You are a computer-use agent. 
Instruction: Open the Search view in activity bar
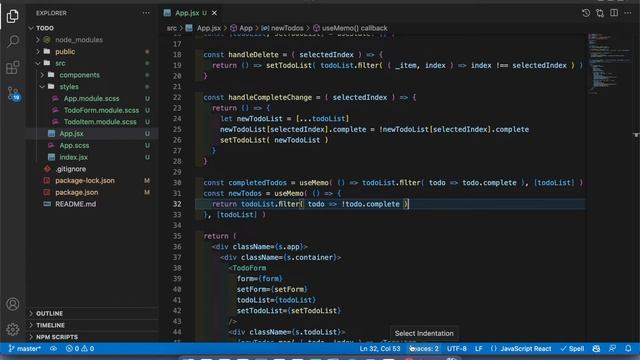[13, 41]
